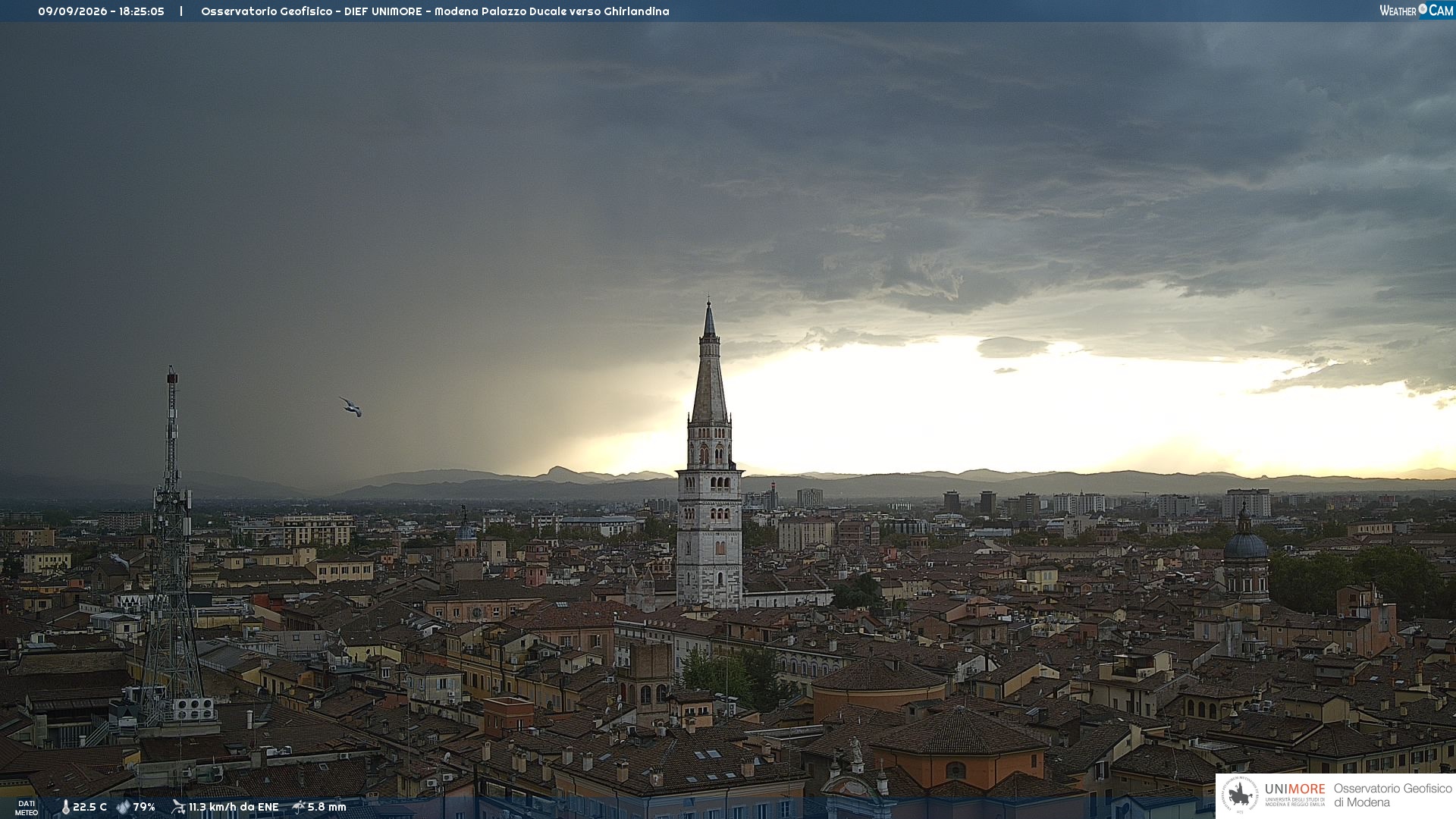Click the thermometer temperature icon
Image resolution: width=1456 pixels, height=819 pixels.
point(65,807)
